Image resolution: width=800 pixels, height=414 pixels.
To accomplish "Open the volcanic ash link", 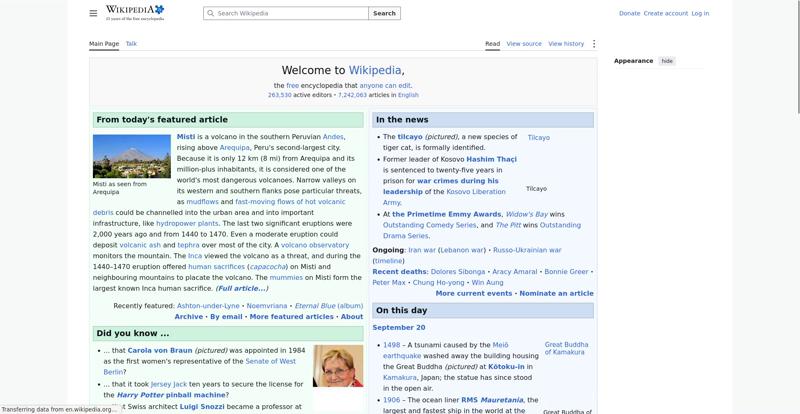I will (x=140, y=245).
